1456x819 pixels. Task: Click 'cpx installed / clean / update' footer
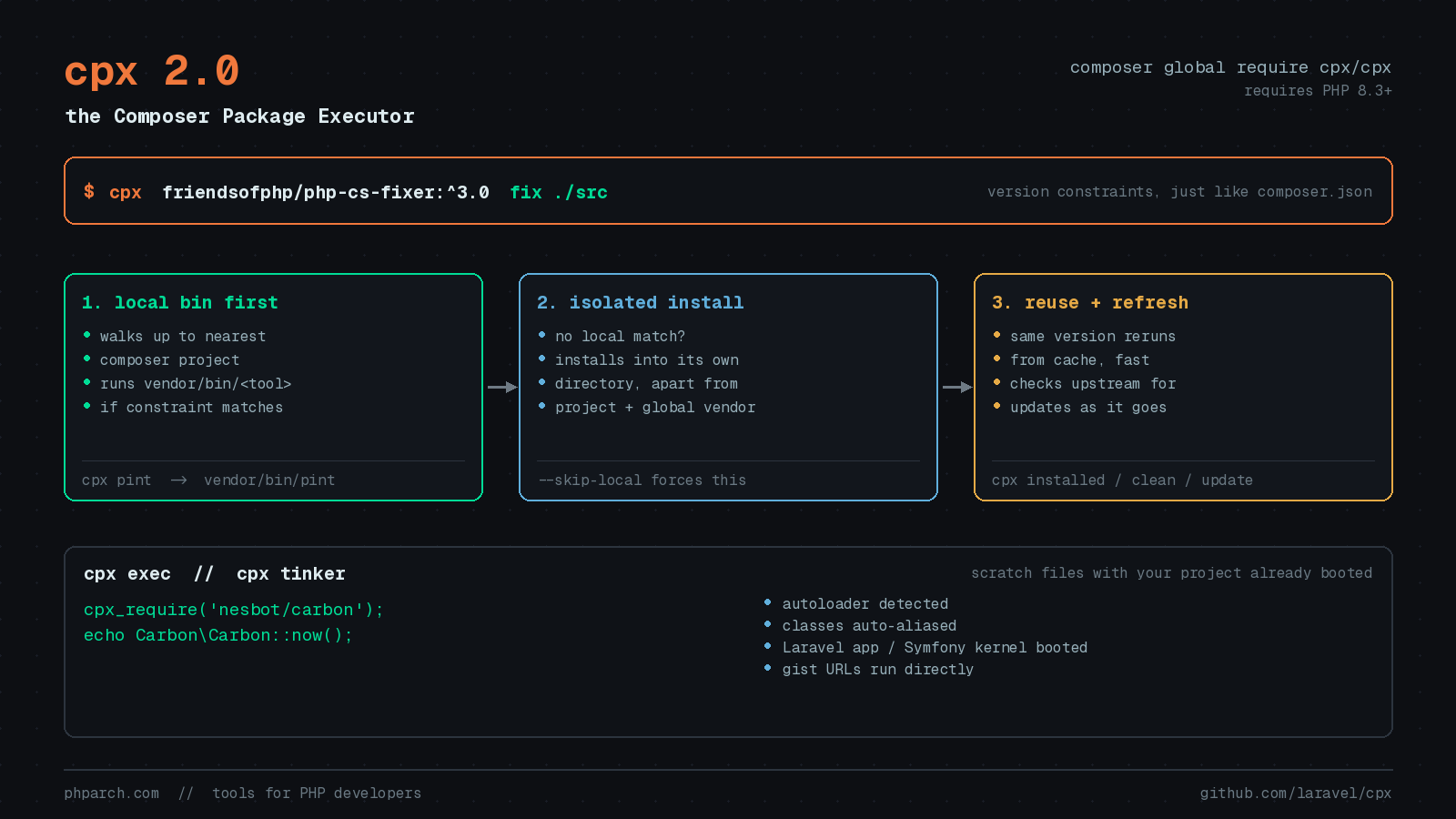point(1122,480)
